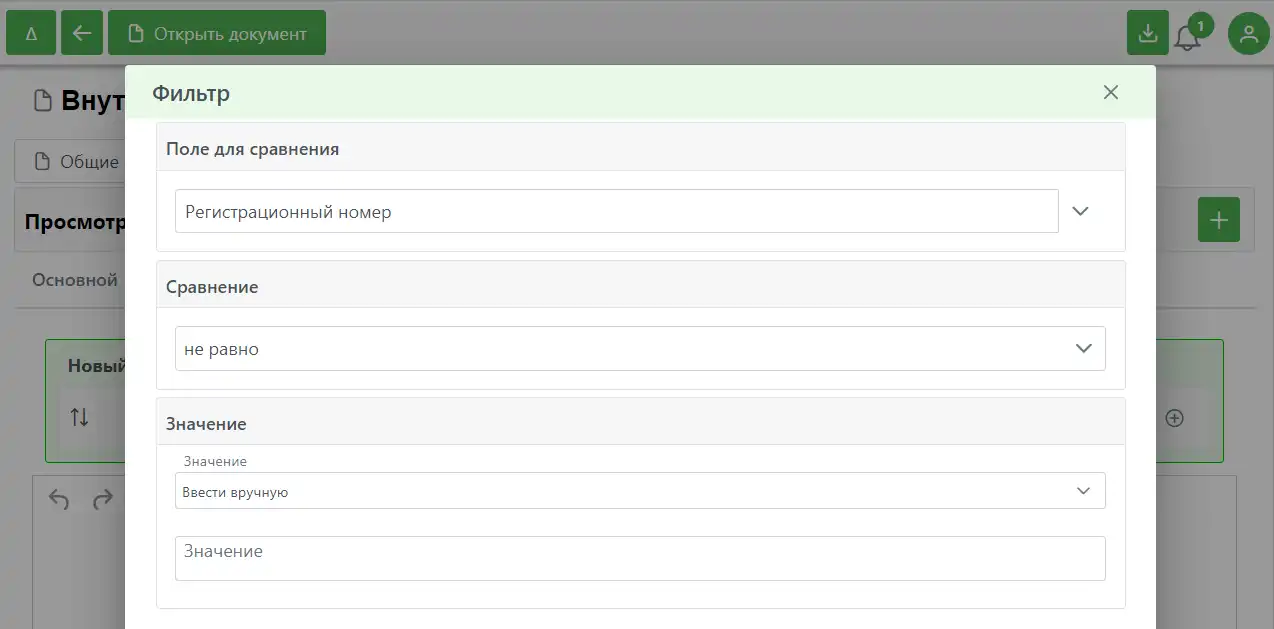Open notifications bell with badge
Viewport: 1274px width, 629px height.
tap(1190, 35)
